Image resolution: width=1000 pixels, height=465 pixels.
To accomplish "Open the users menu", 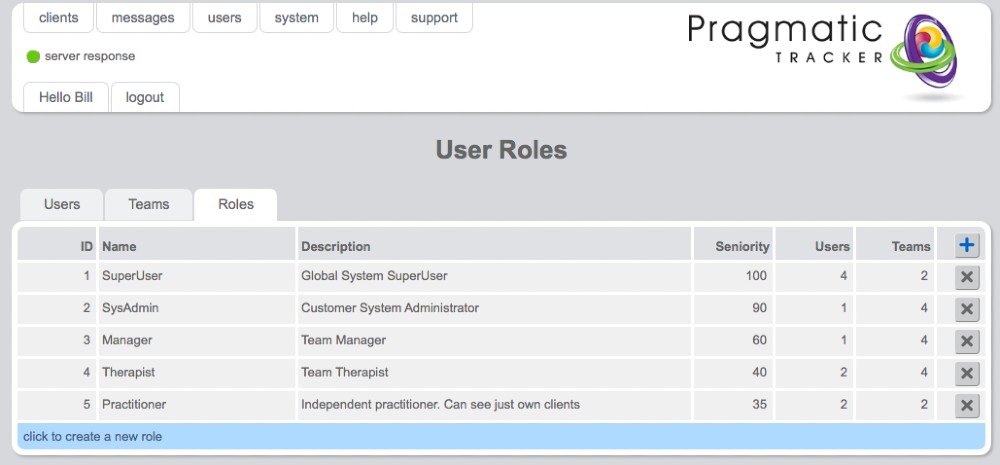I will pos(224,18).
